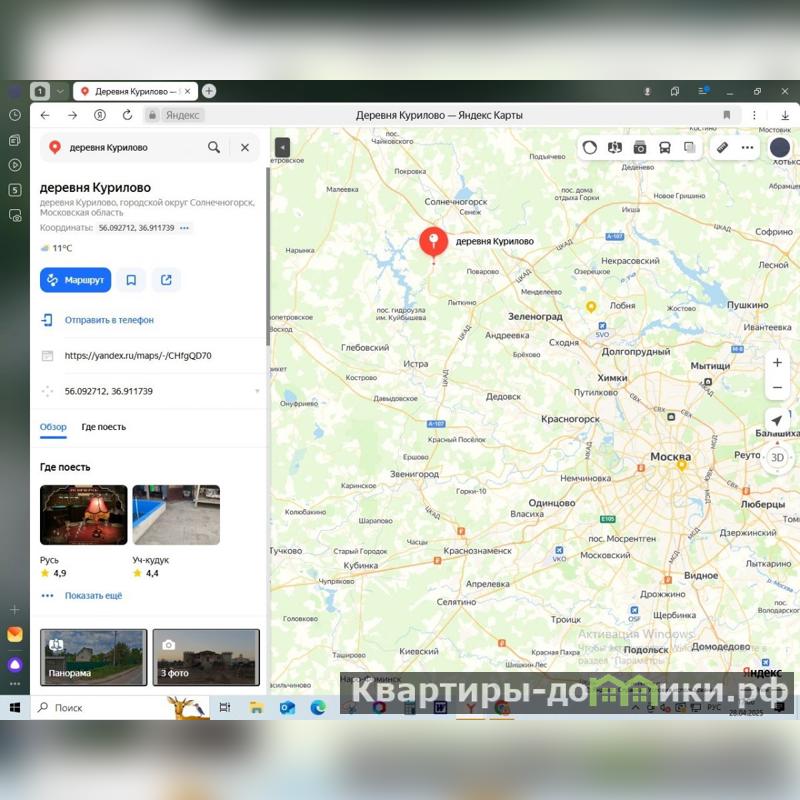Click the Отправить в телефон link

[109, 320]
